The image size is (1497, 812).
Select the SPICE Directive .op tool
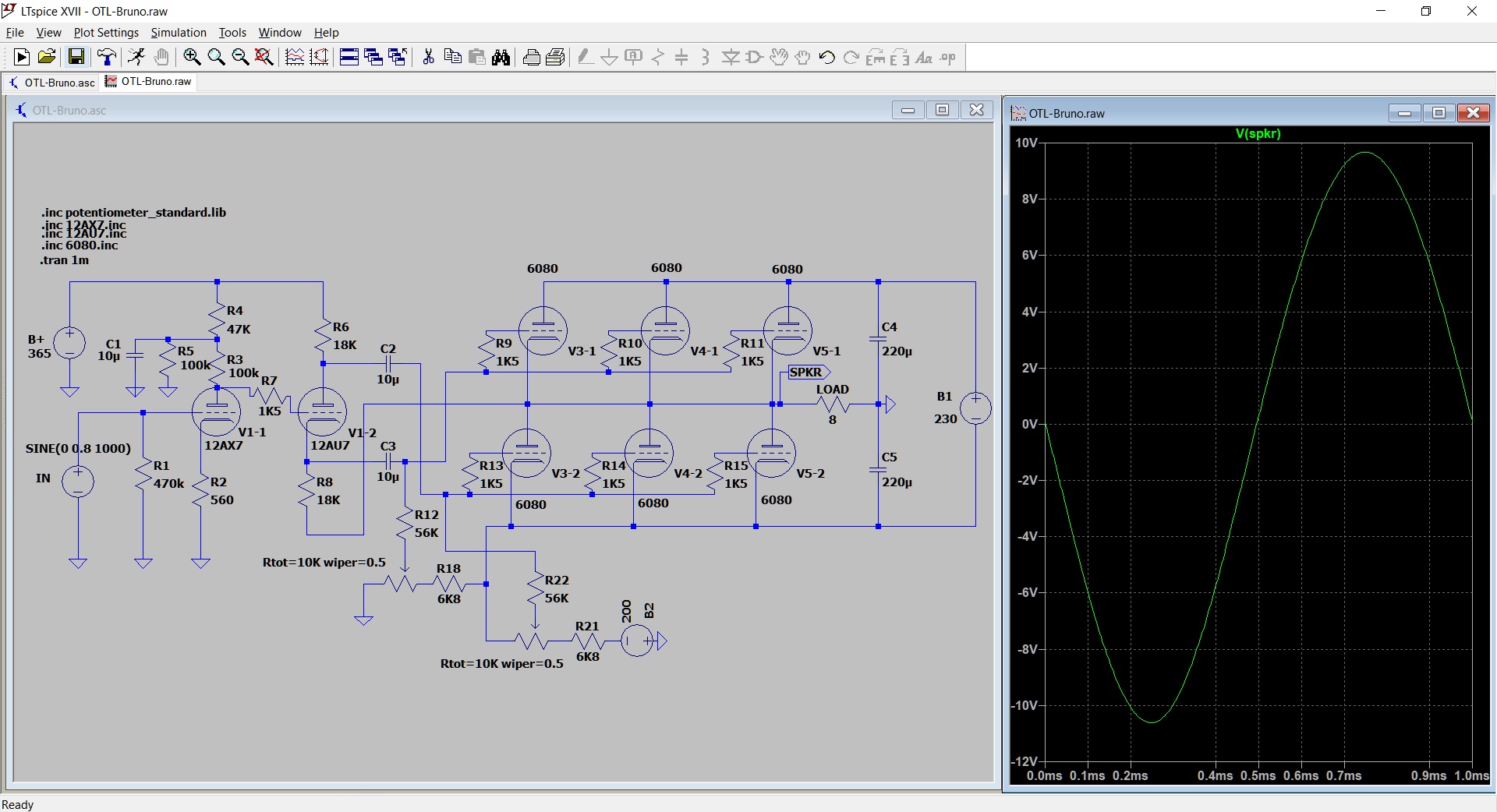(x=948, y=57)
